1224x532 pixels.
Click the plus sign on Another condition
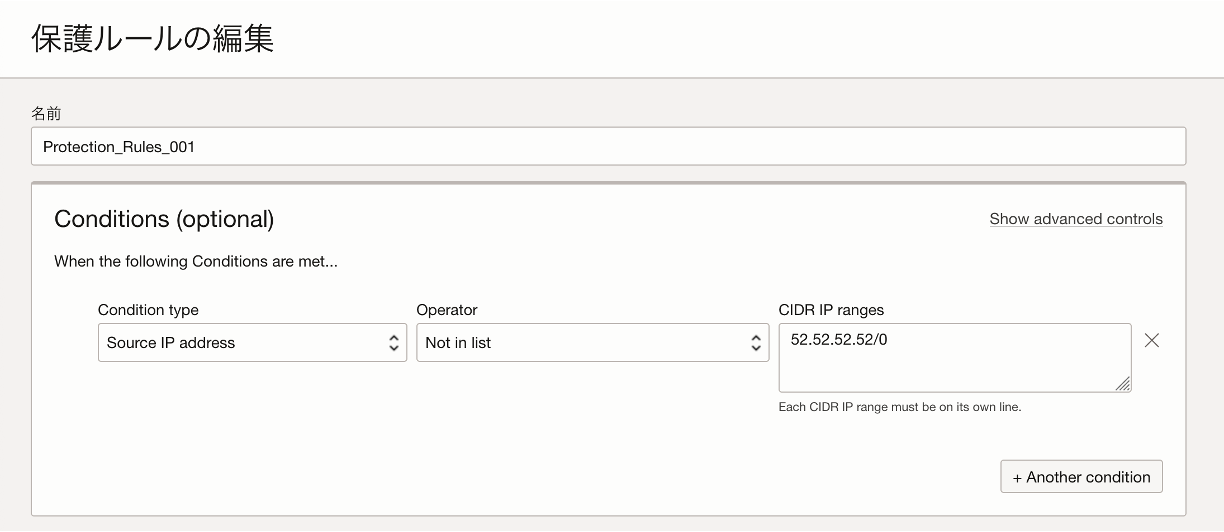1017,478
